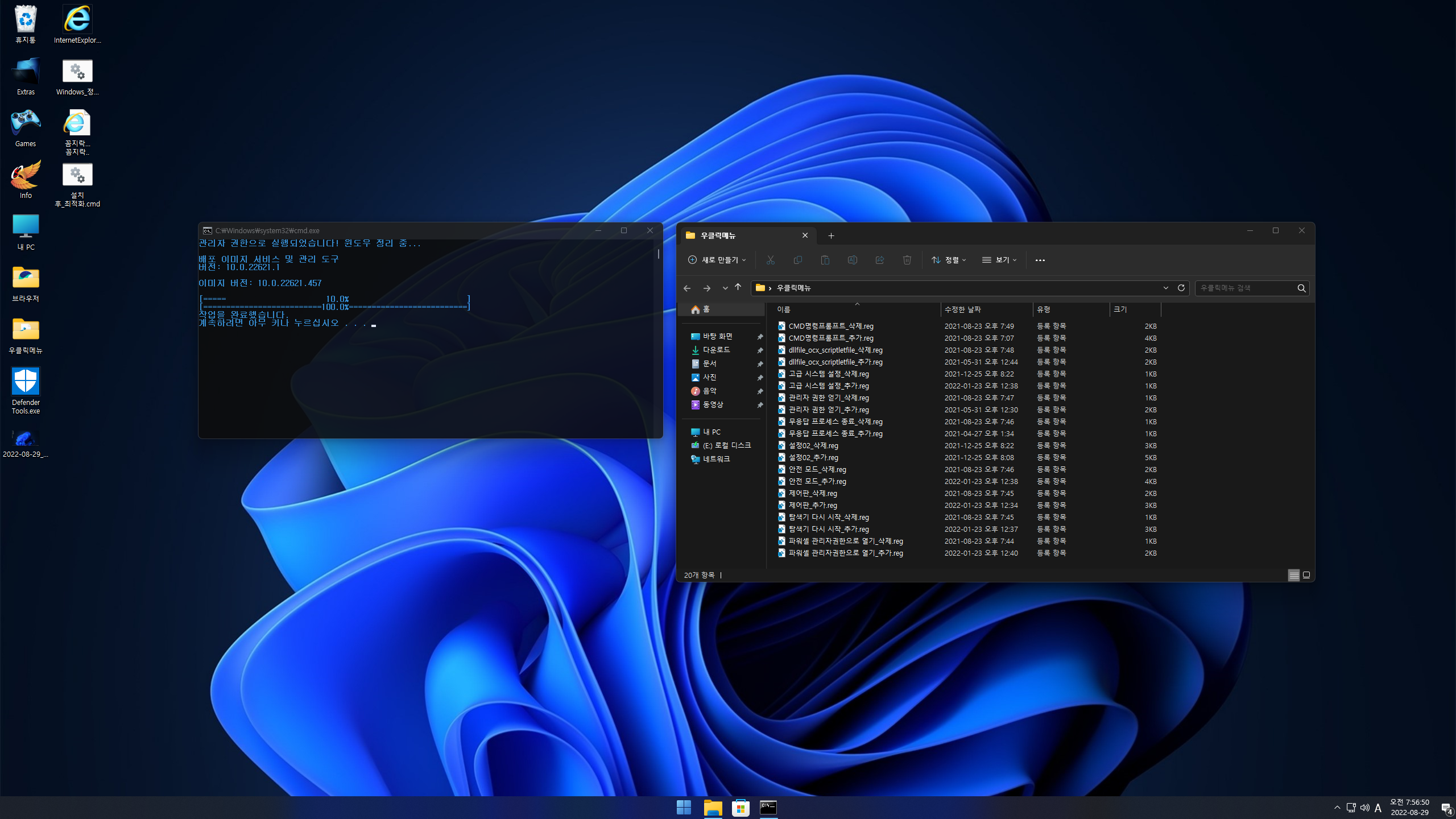Open Microsoft Store from taskbar
The image size is (1456, 819).
[741, 807]
